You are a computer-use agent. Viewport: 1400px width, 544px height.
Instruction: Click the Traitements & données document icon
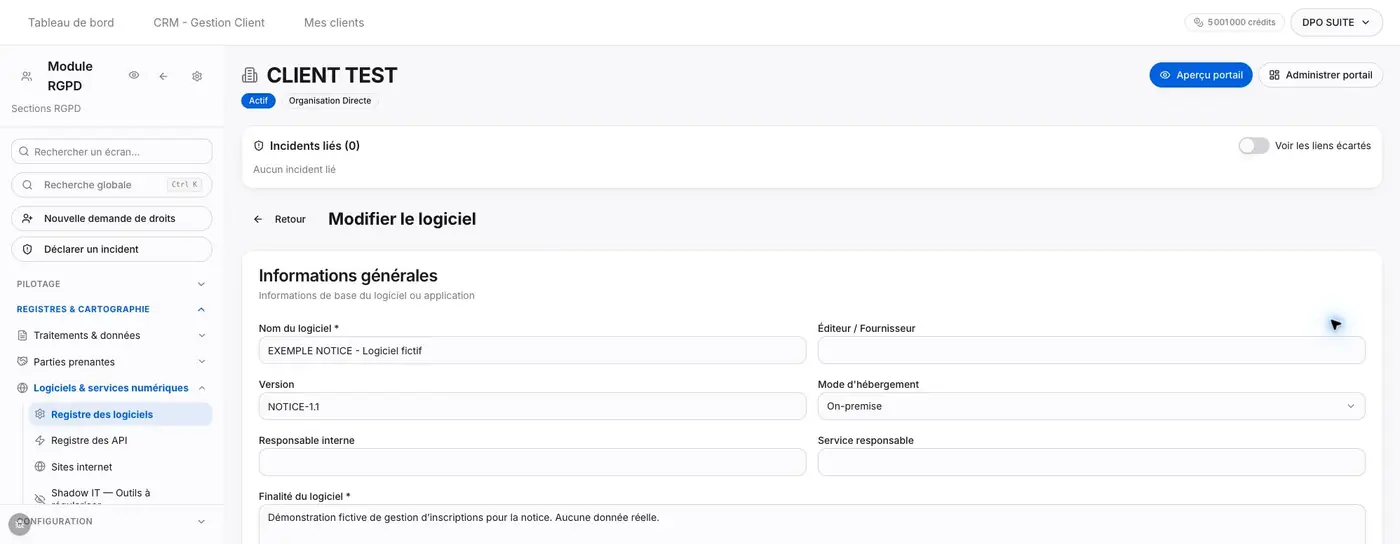tap(23, 336)
